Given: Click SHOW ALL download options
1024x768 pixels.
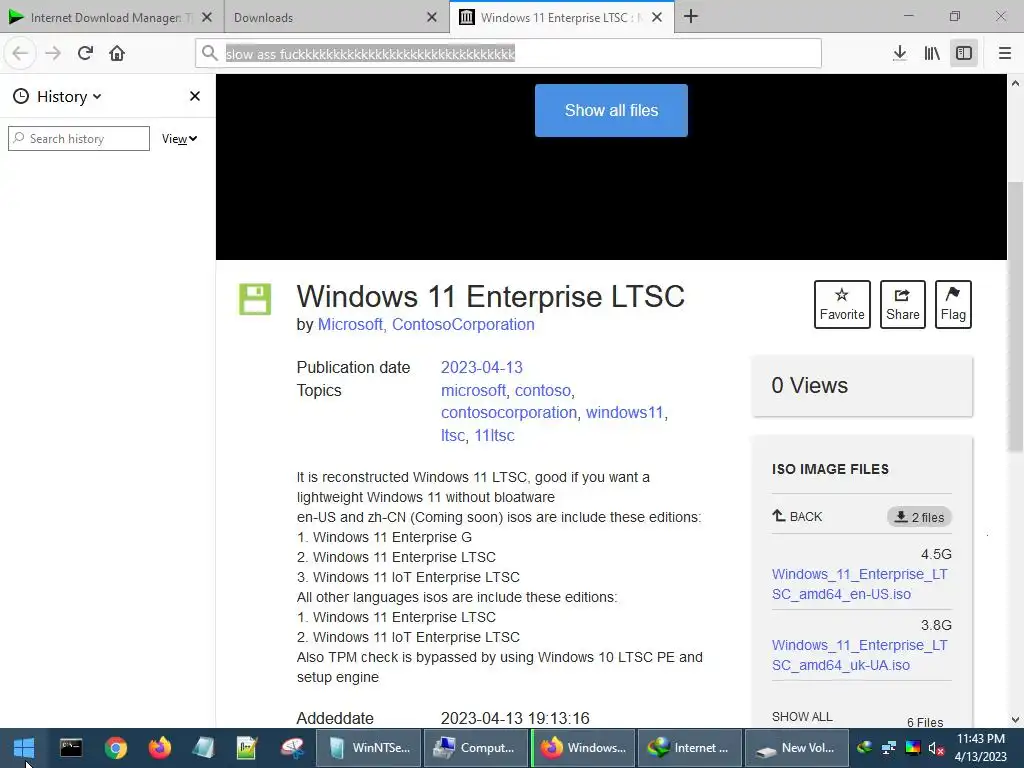Looking at the screenshot, I should tap(802, 716).
